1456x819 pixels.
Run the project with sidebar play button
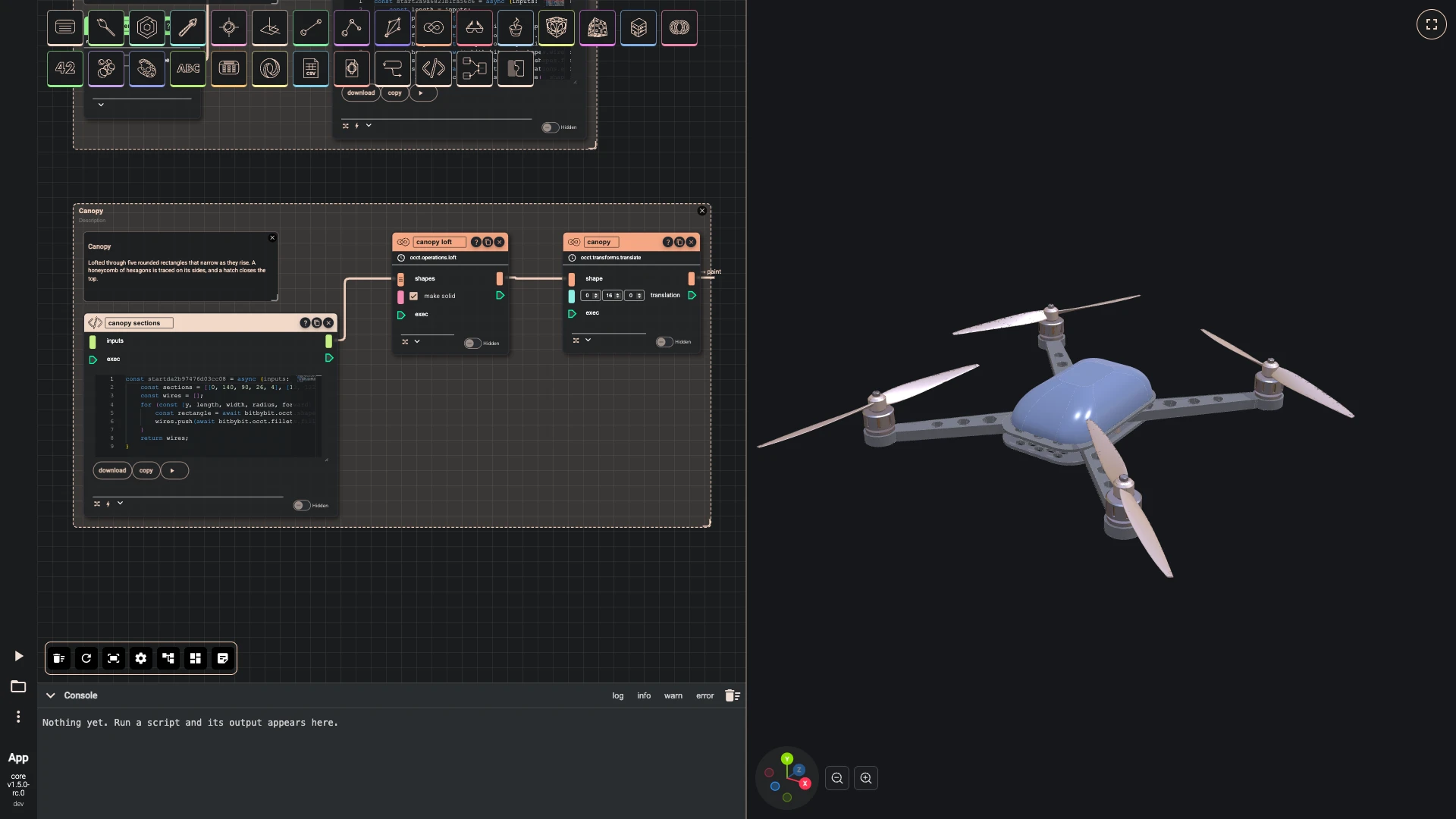click(18, 656)
